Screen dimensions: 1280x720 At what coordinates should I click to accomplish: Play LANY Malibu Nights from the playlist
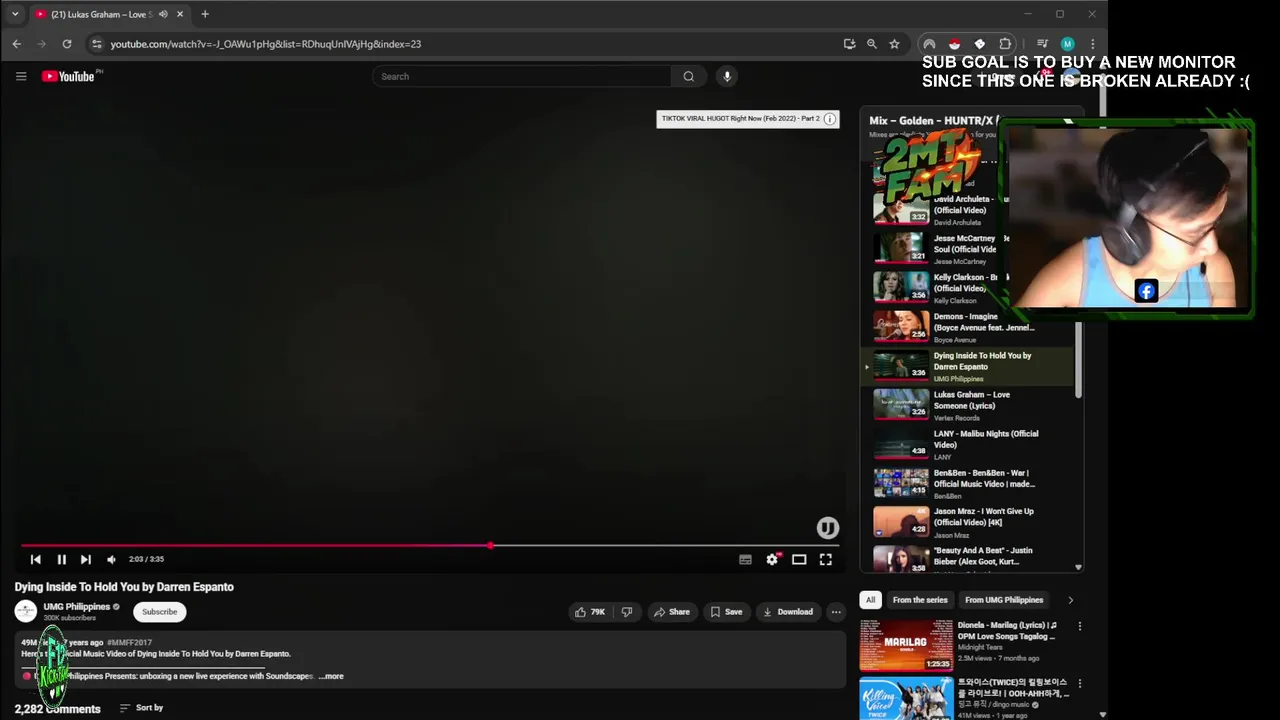[x=967, y=444]
